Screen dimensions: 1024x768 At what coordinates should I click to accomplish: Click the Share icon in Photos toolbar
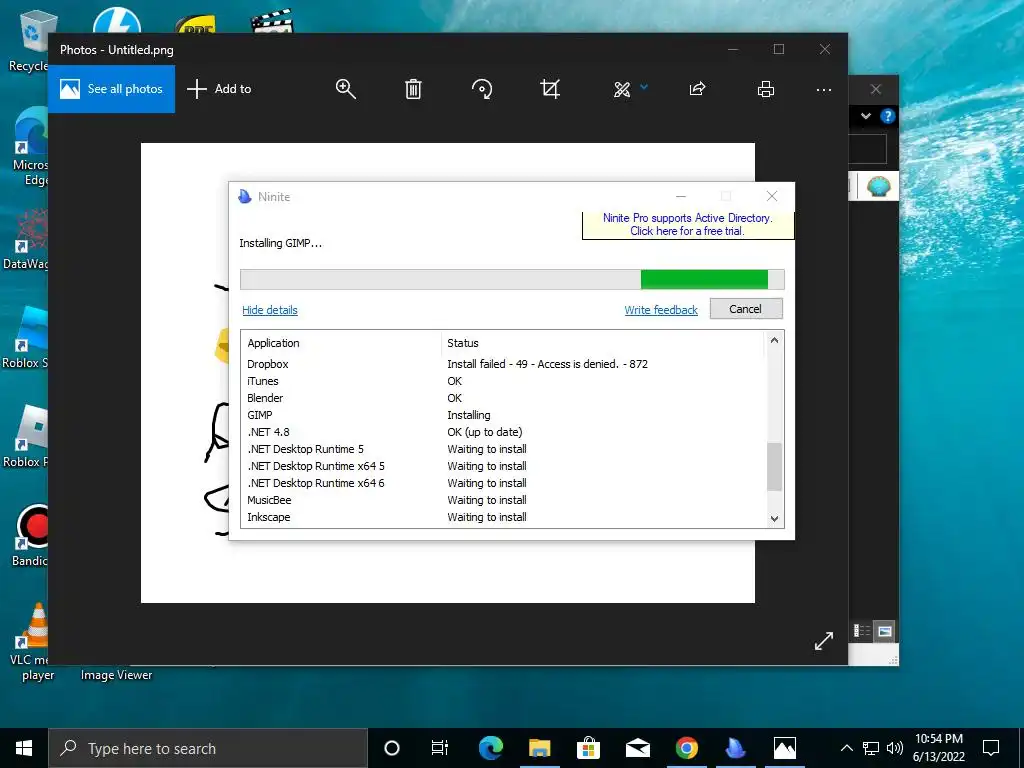pos(697,89)
